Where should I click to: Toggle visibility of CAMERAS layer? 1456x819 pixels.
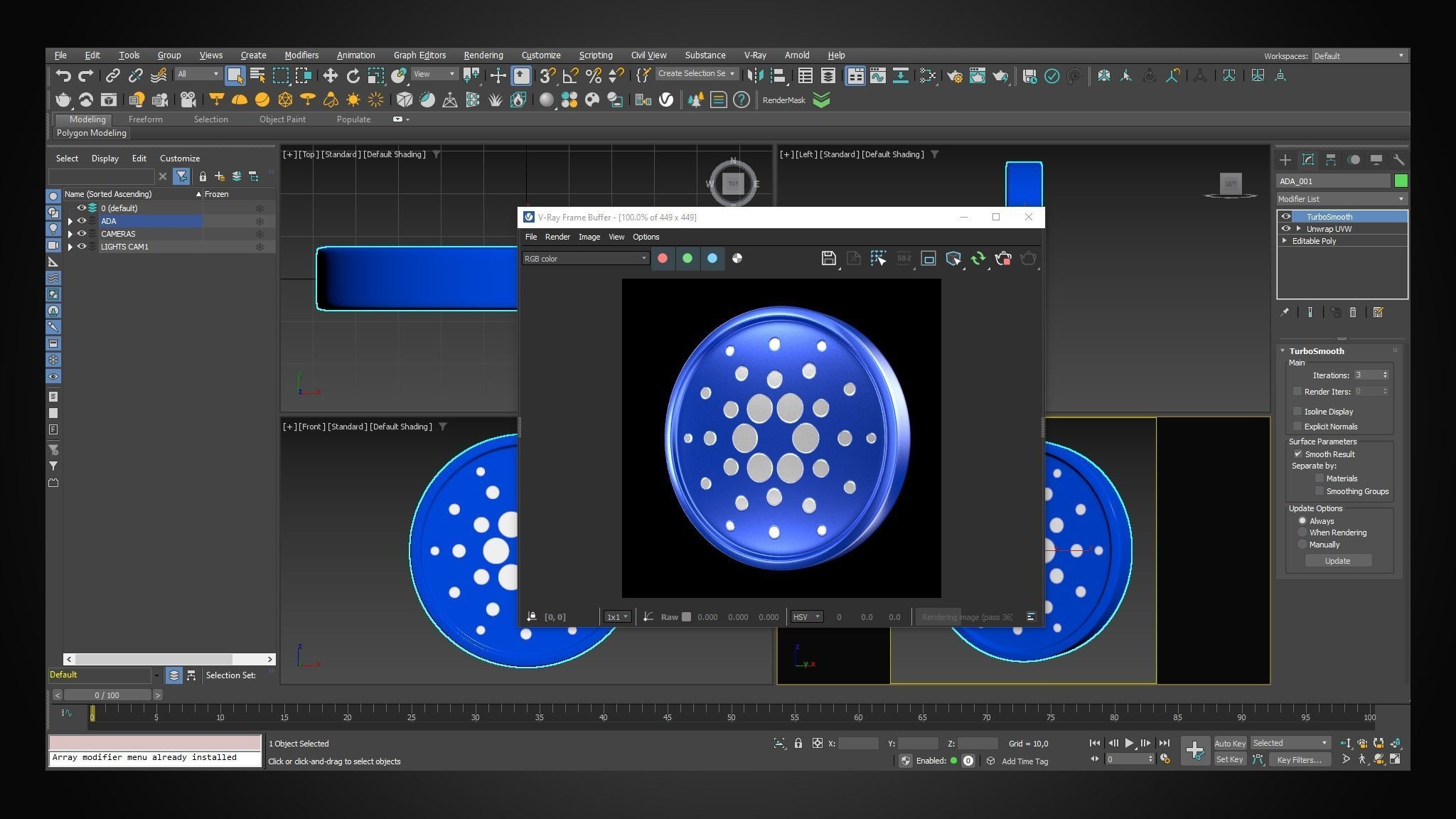[82, 234]
